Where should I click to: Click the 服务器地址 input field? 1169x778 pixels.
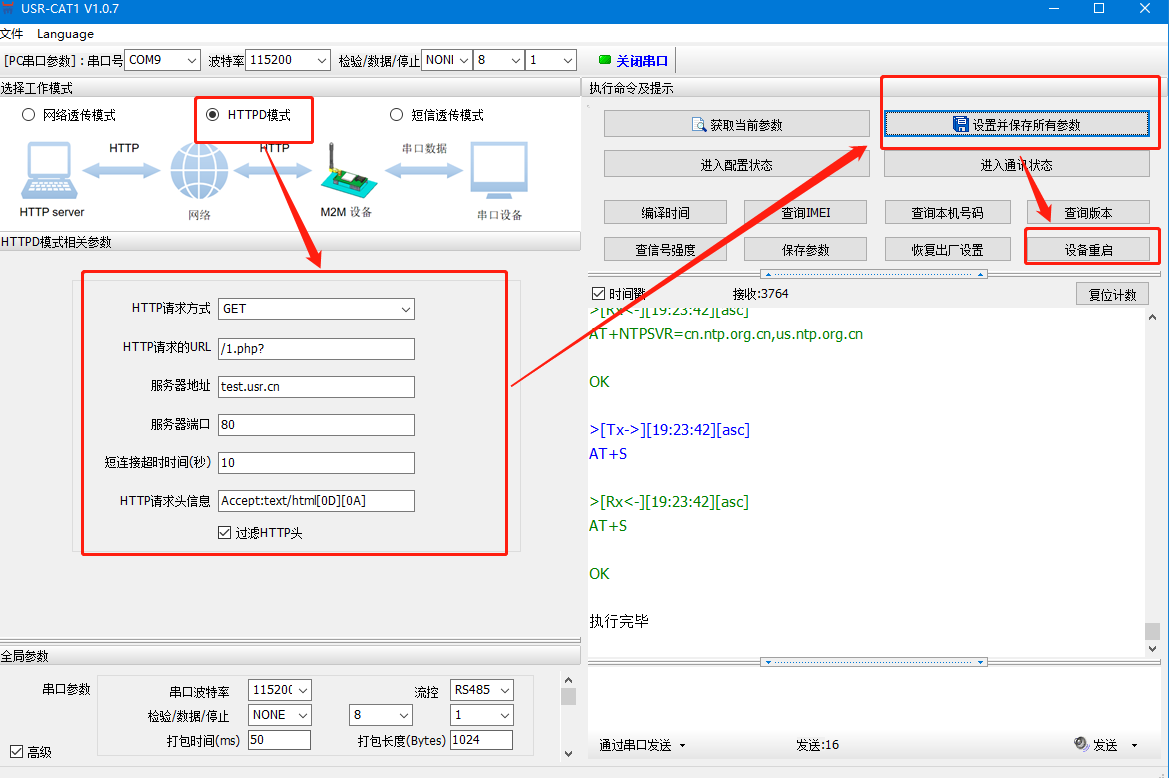click(315, 386)
